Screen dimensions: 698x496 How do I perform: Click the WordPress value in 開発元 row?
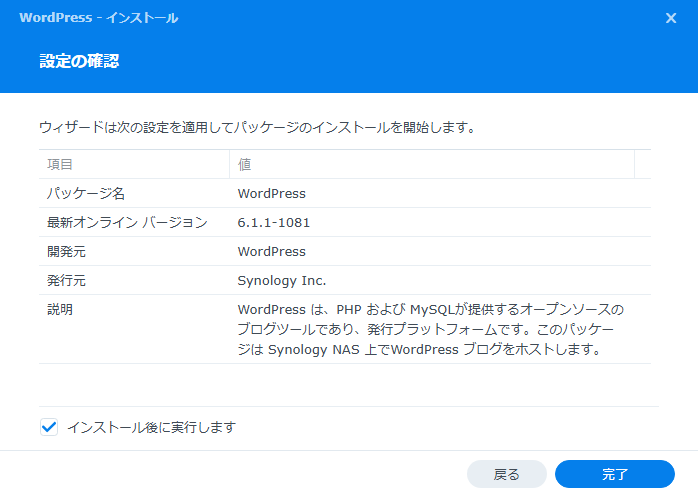click(x=272, y=251)
